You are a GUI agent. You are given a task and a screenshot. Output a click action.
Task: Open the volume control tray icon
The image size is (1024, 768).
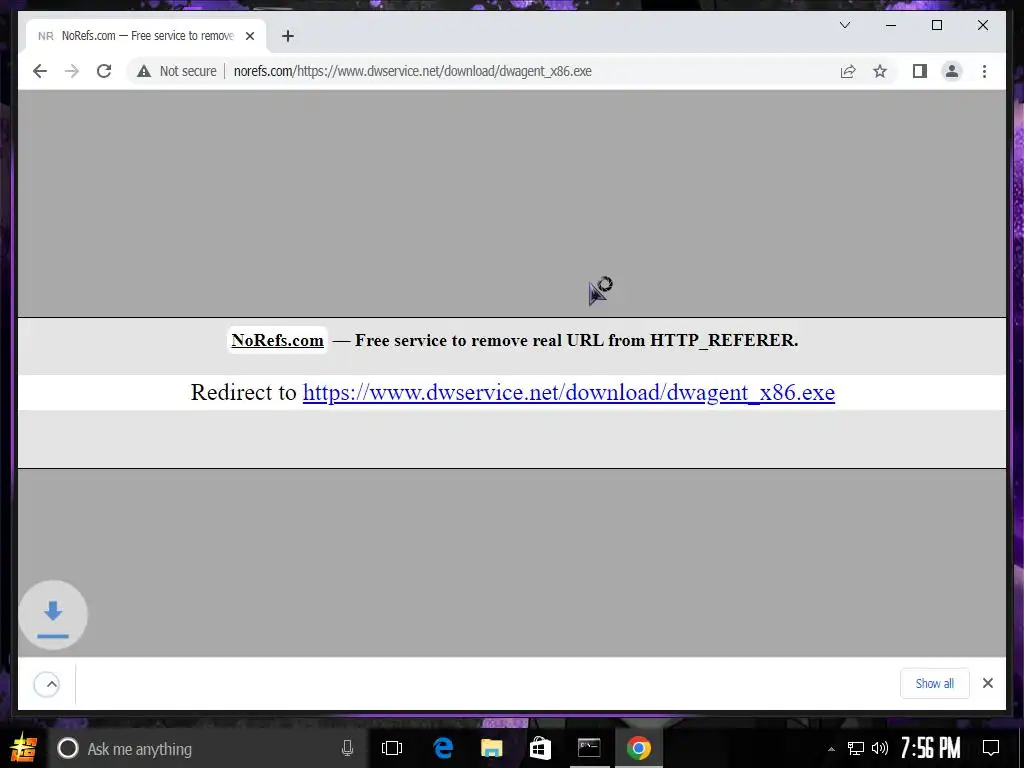(880, 748)
